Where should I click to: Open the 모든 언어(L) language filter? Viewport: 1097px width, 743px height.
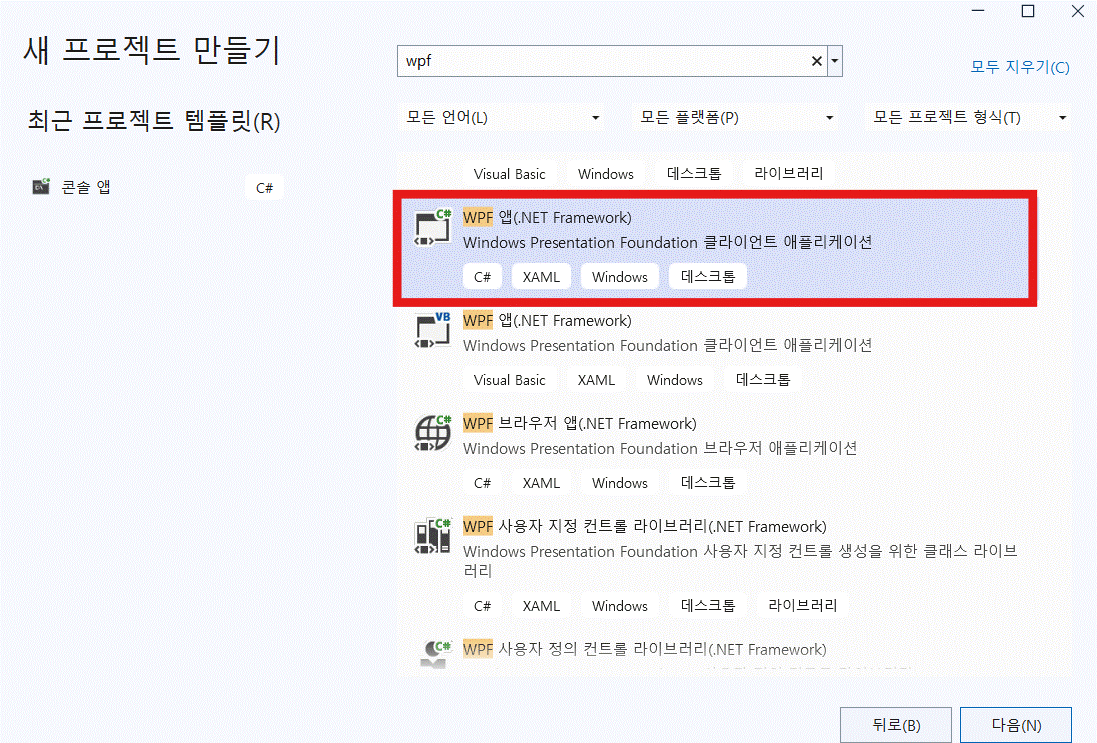[502, 118]
